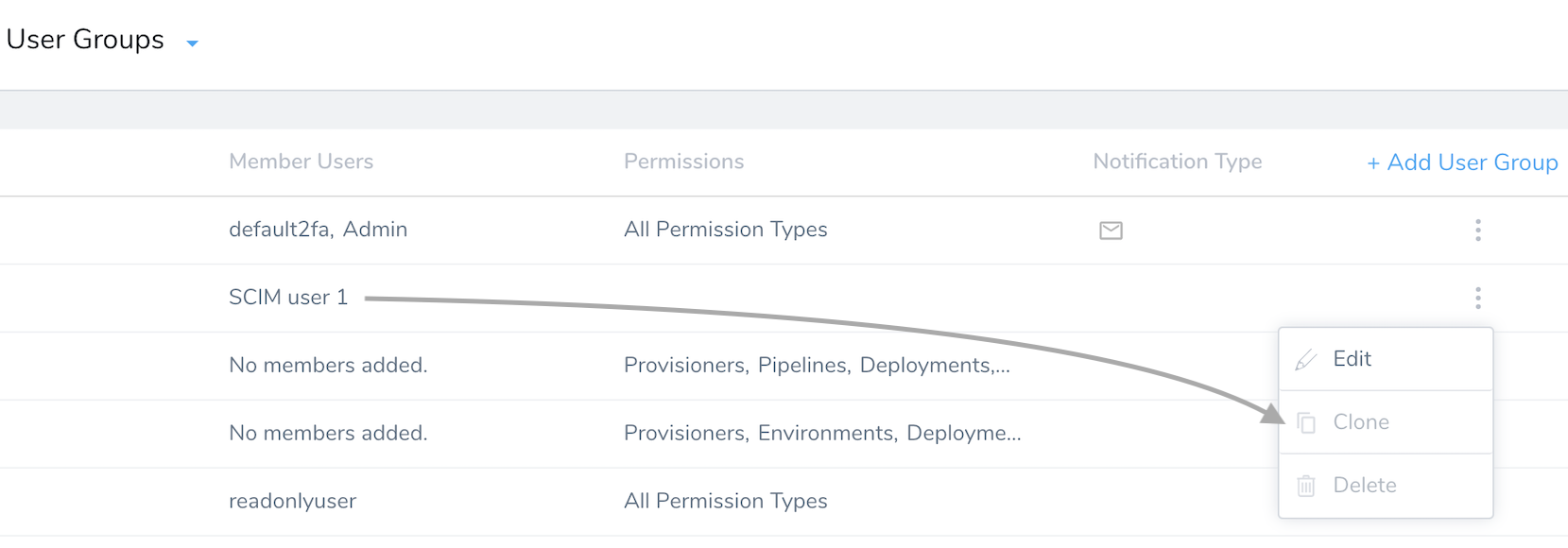Screen dimensions: 1568x548
Task: Click the copy icon beside Clone
Action: (1306, 423)
